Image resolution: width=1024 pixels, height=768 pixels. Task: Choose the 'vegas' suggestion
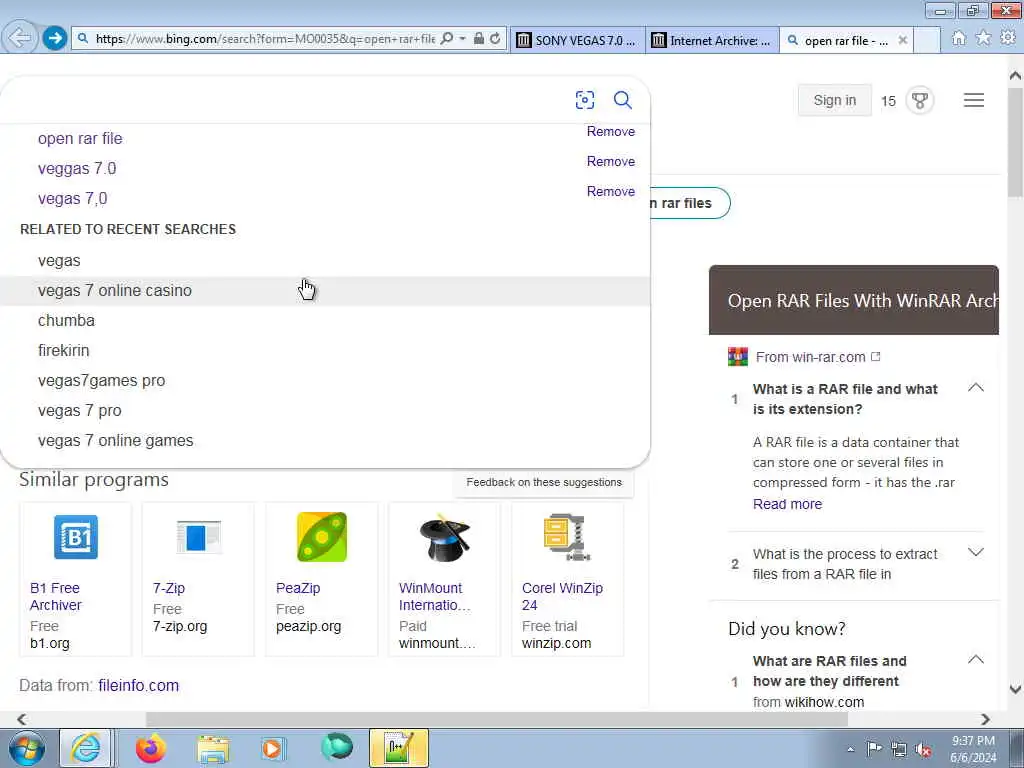[325, 261]
